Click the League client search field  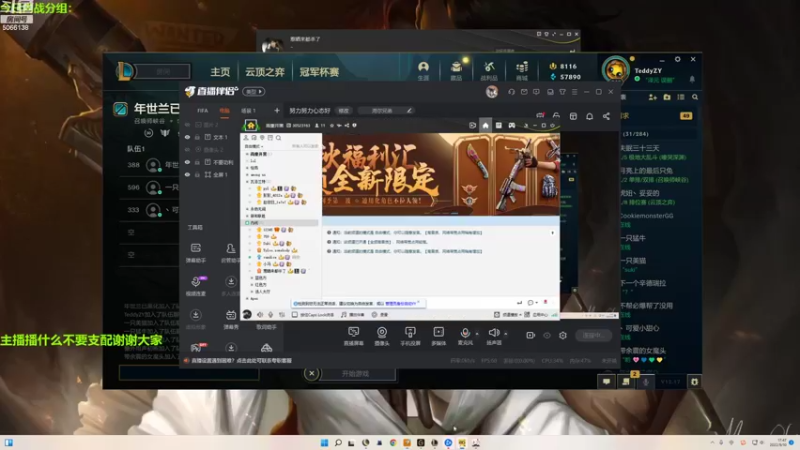coord(163,71)
